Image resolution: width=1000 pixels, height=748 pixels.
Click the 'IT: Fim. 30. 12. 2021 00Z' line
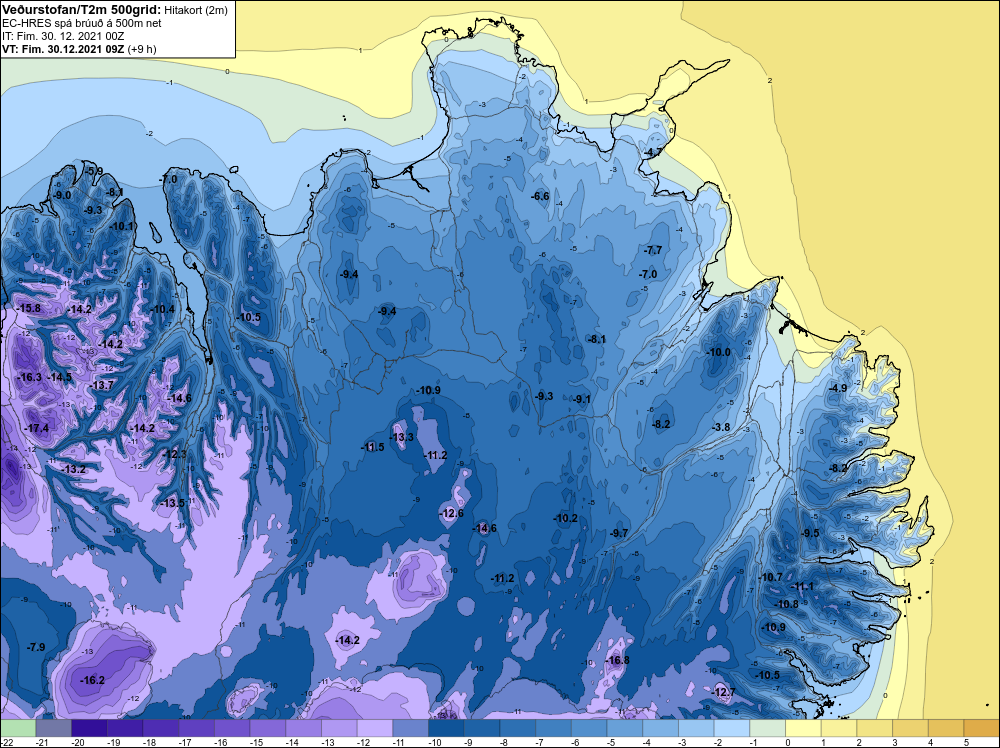click(x=63, y=36)
